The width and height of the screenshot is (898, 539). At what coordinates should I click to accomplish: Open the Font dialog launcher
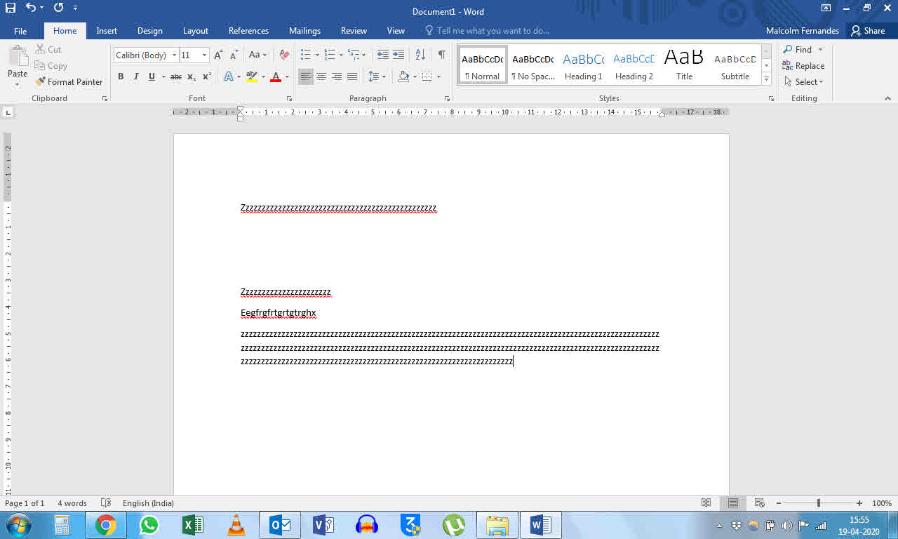[289, 99]
